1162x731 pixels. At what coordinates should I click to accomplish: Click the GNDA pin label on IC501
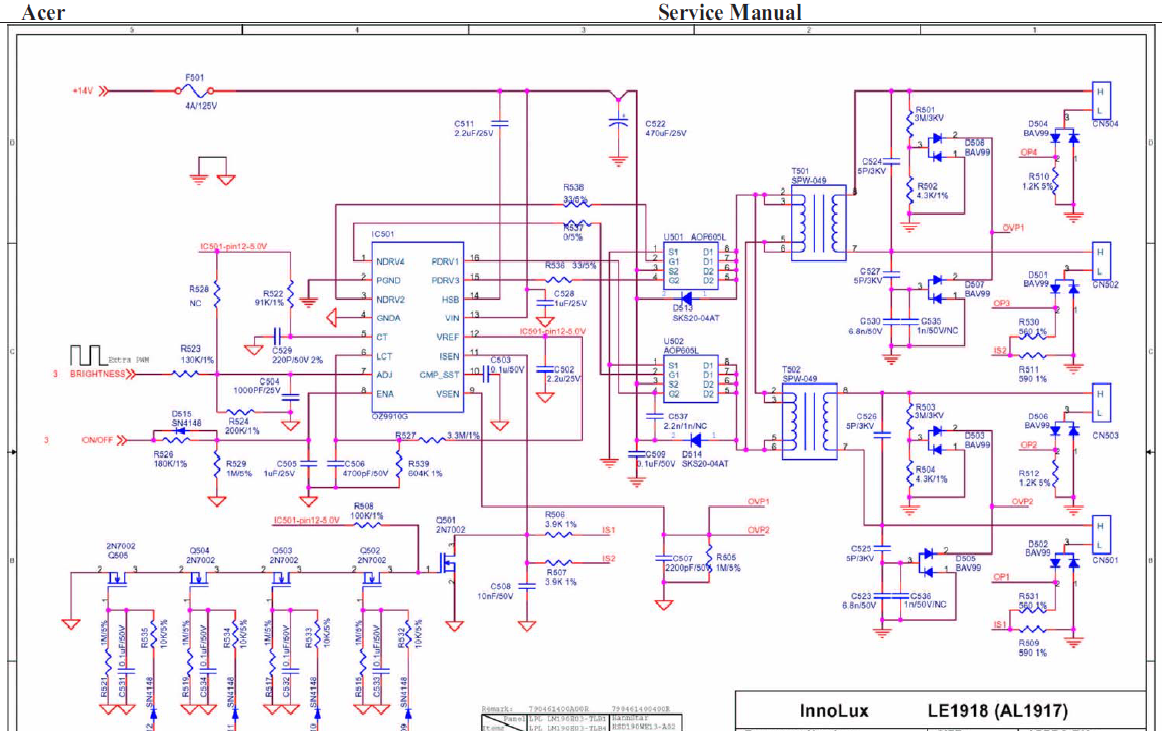(x=388, y=318)
